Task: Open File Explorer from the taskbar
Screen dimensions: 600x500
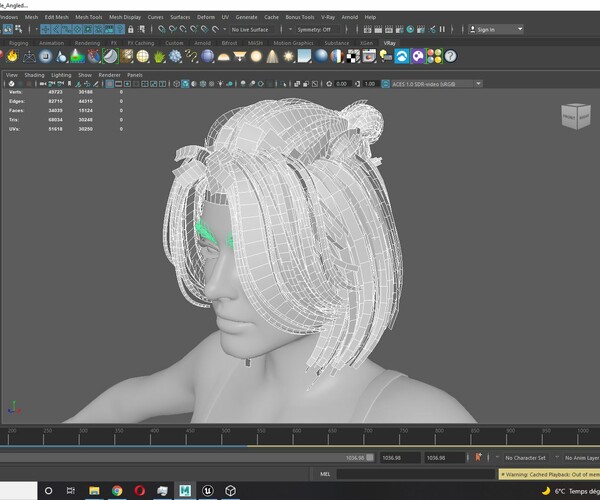Action: 94,490
